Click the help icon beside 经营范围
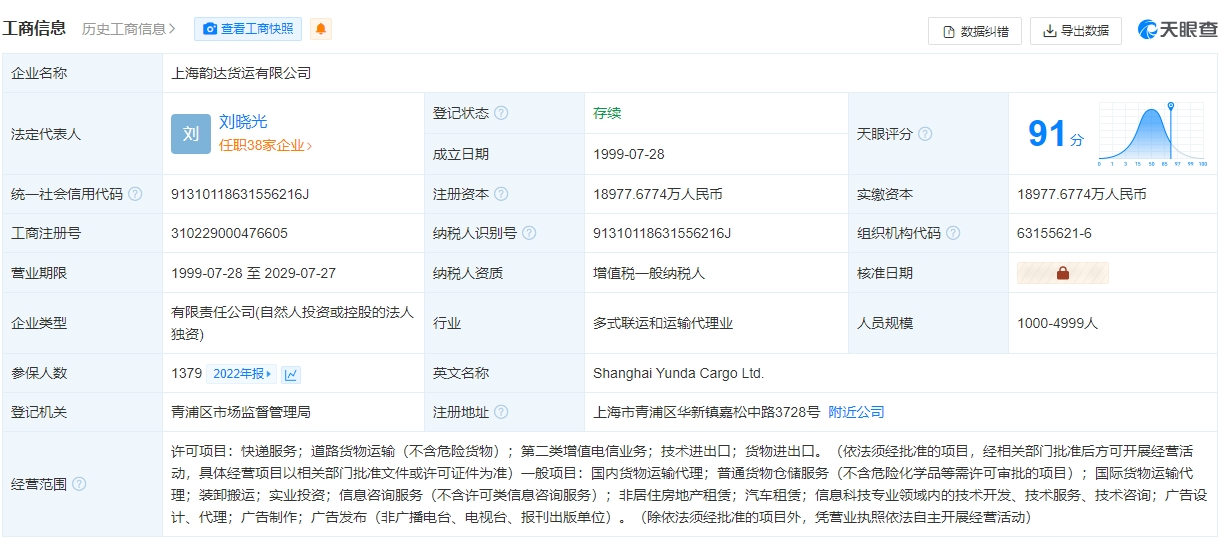The width and height of the screenshot is (1225, 547). point(79,484)
